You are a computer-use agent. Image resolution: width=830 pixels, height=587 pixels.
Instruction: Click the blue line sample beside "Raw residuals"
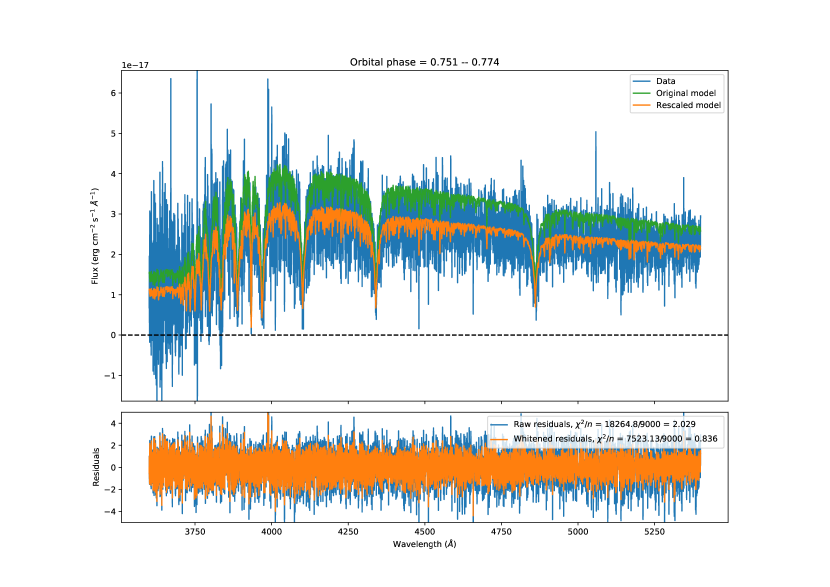point(499,425)
